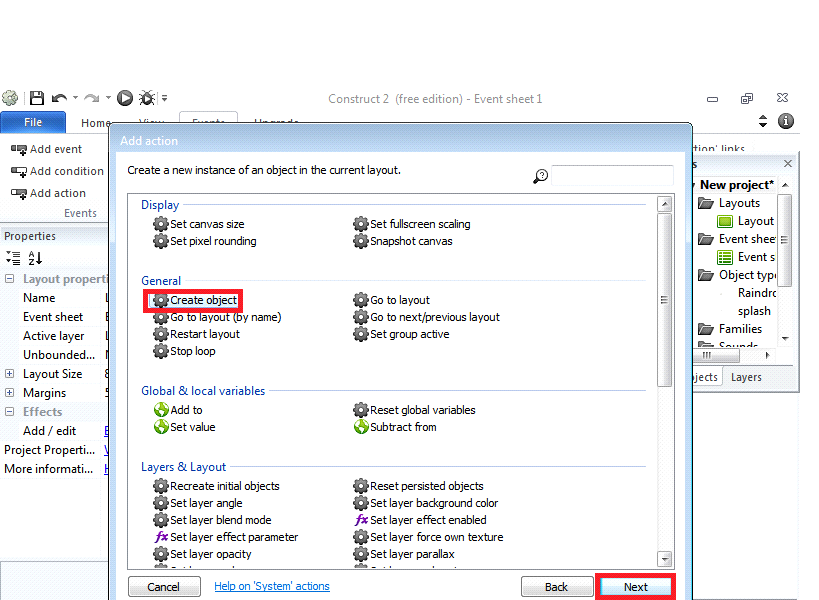Screen dimensions: 819x600
Task: Pick the Restart layout action
Action: (196, 334)
